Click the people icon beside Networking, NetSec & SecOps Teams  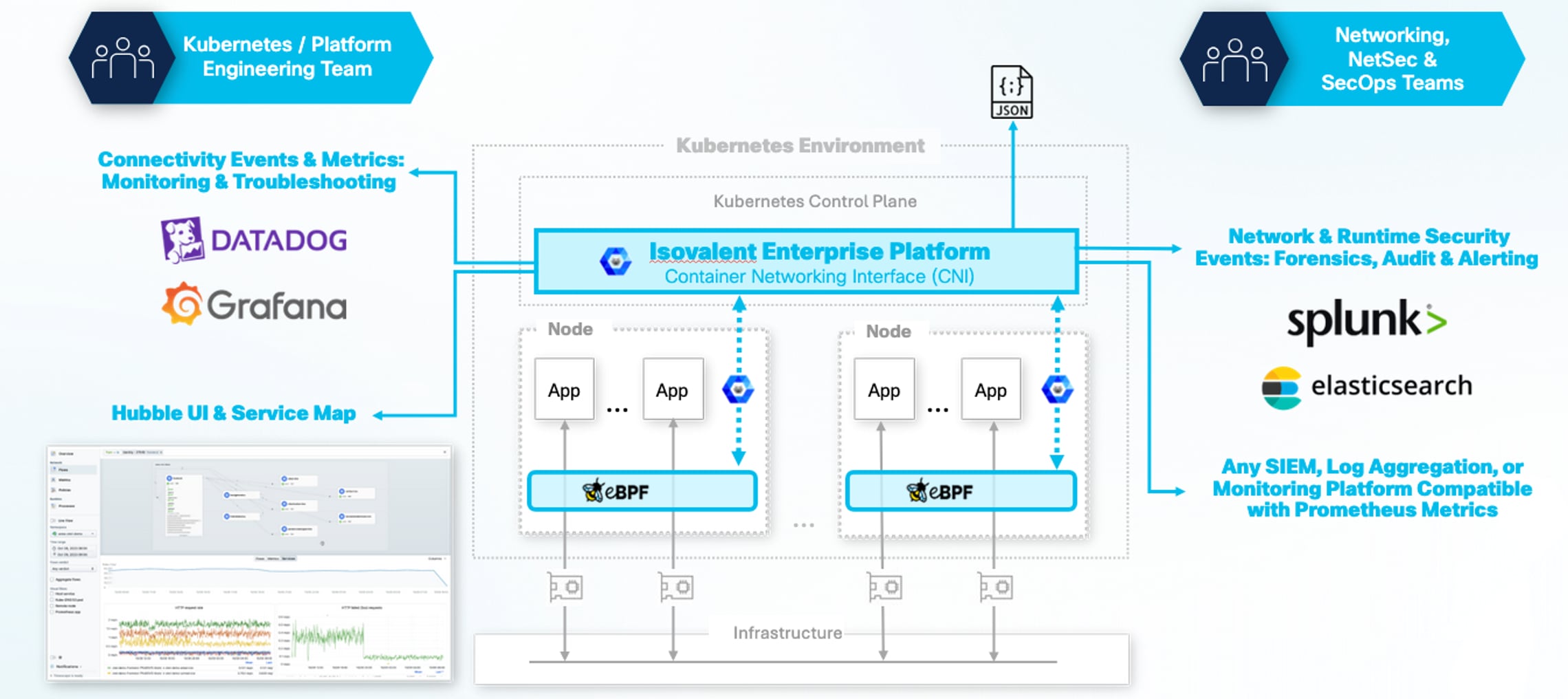click(x=1234, y=60)
